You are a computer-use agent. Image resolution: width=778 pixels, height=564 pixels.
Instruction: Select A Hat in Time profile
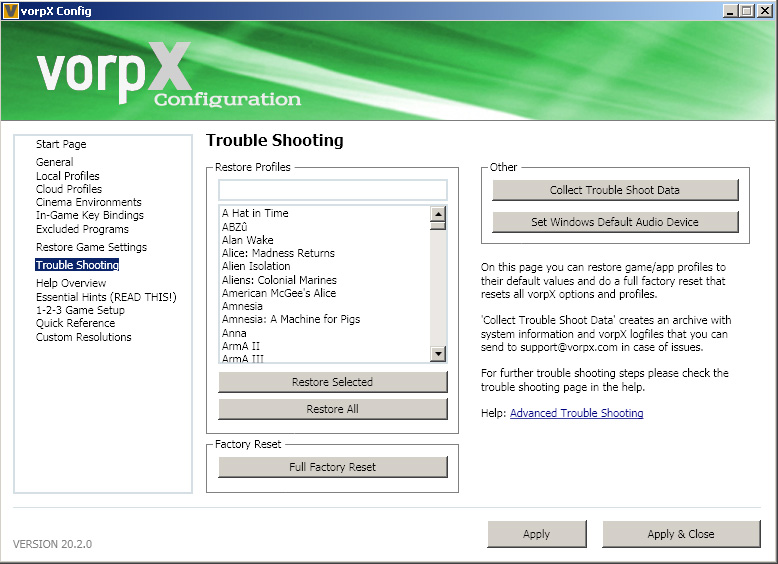click(x=255, y=213)
